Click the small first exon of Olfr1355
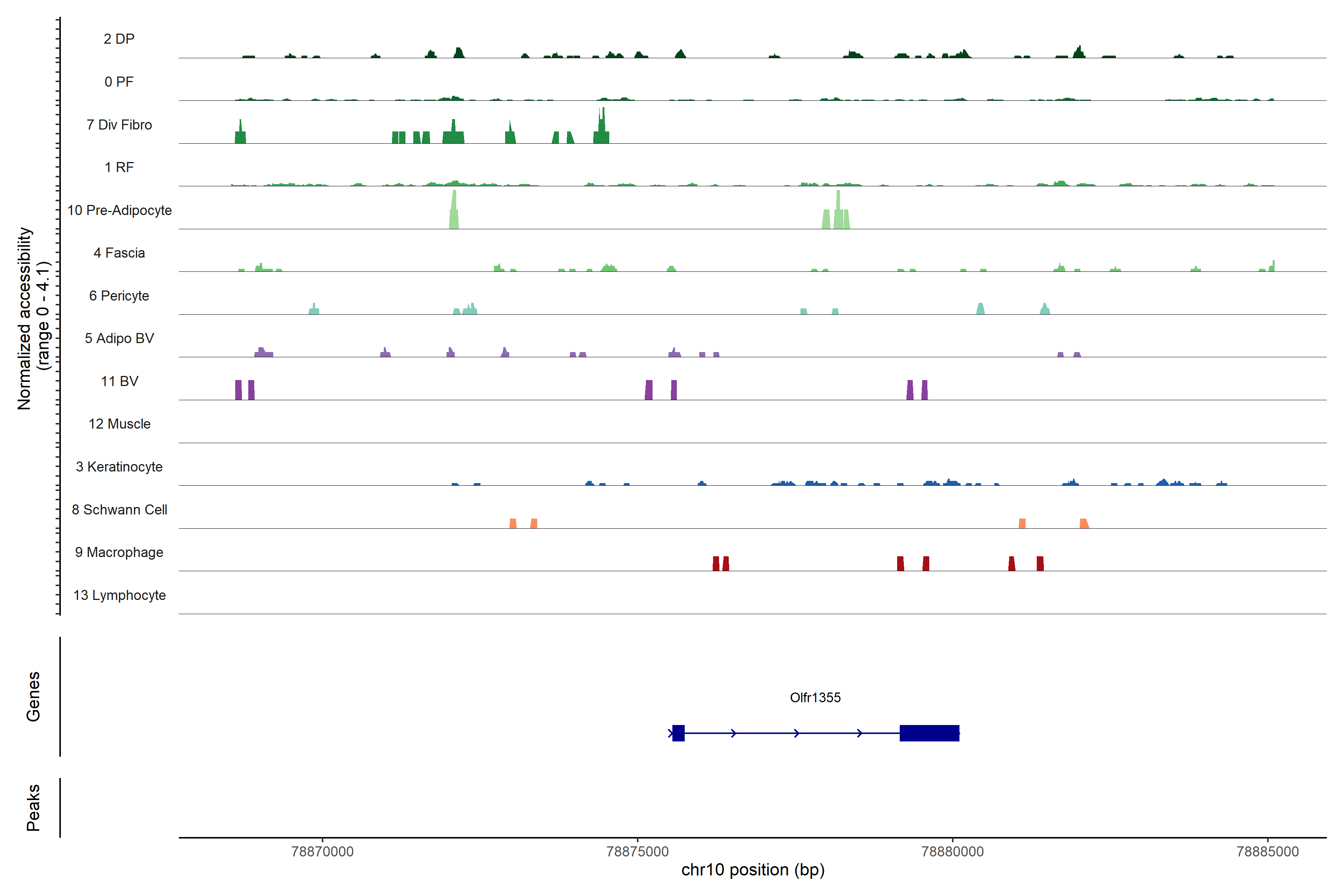The image size is (1344, 896). click(x=678, y=733)
